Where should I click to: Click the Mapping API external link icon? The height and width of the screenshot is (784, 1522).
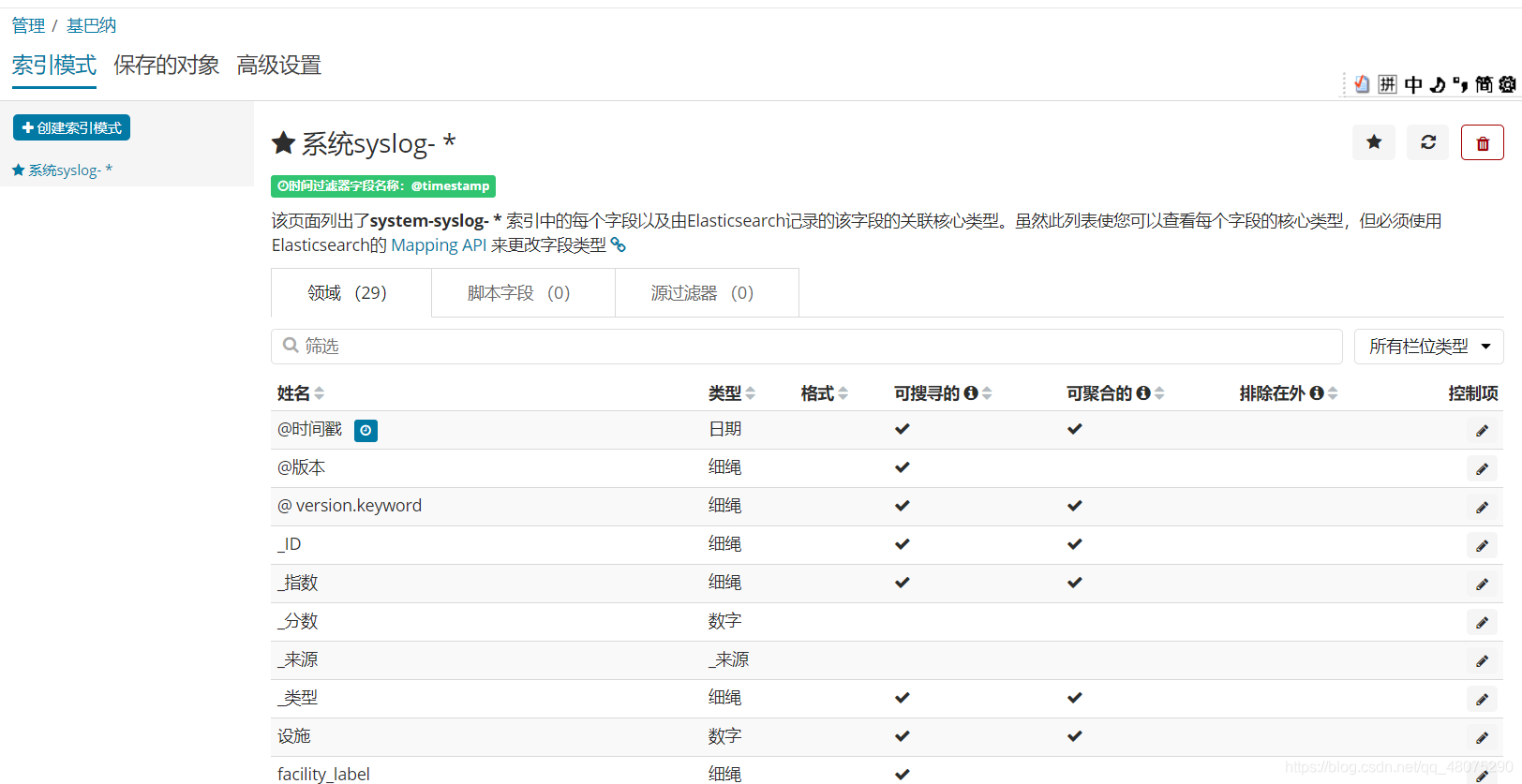point(619,245)
